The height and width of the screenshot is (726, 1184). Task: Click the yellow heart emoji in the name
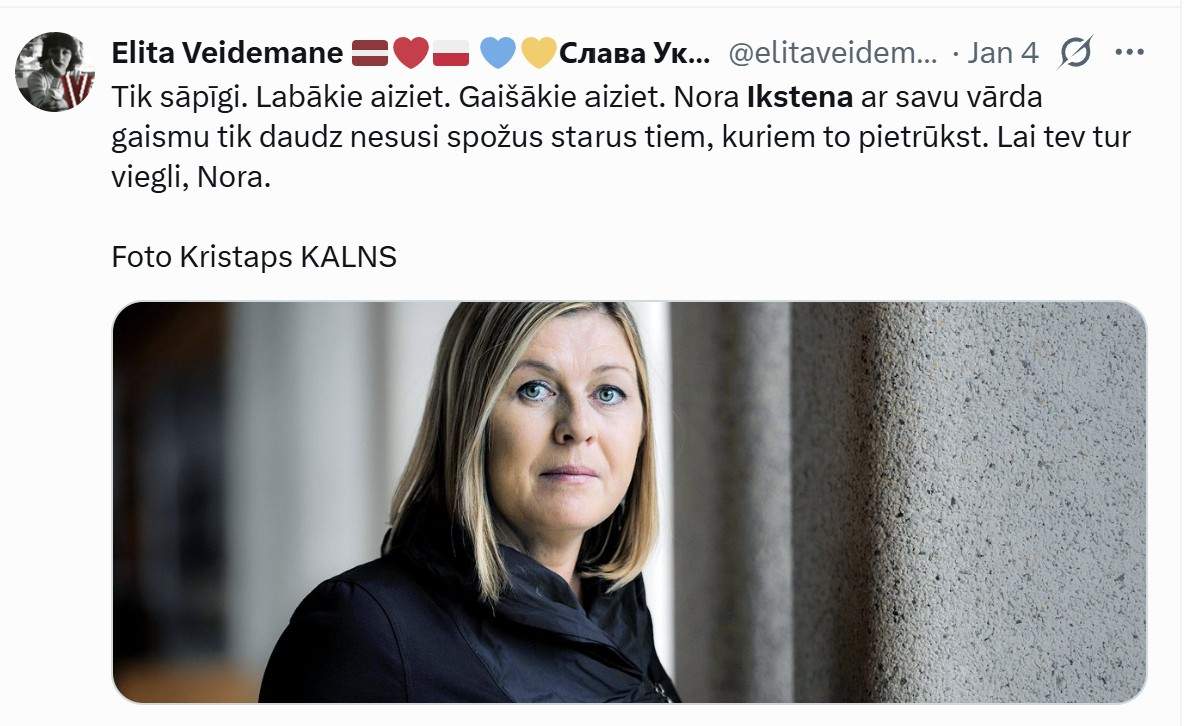(538, 53)
